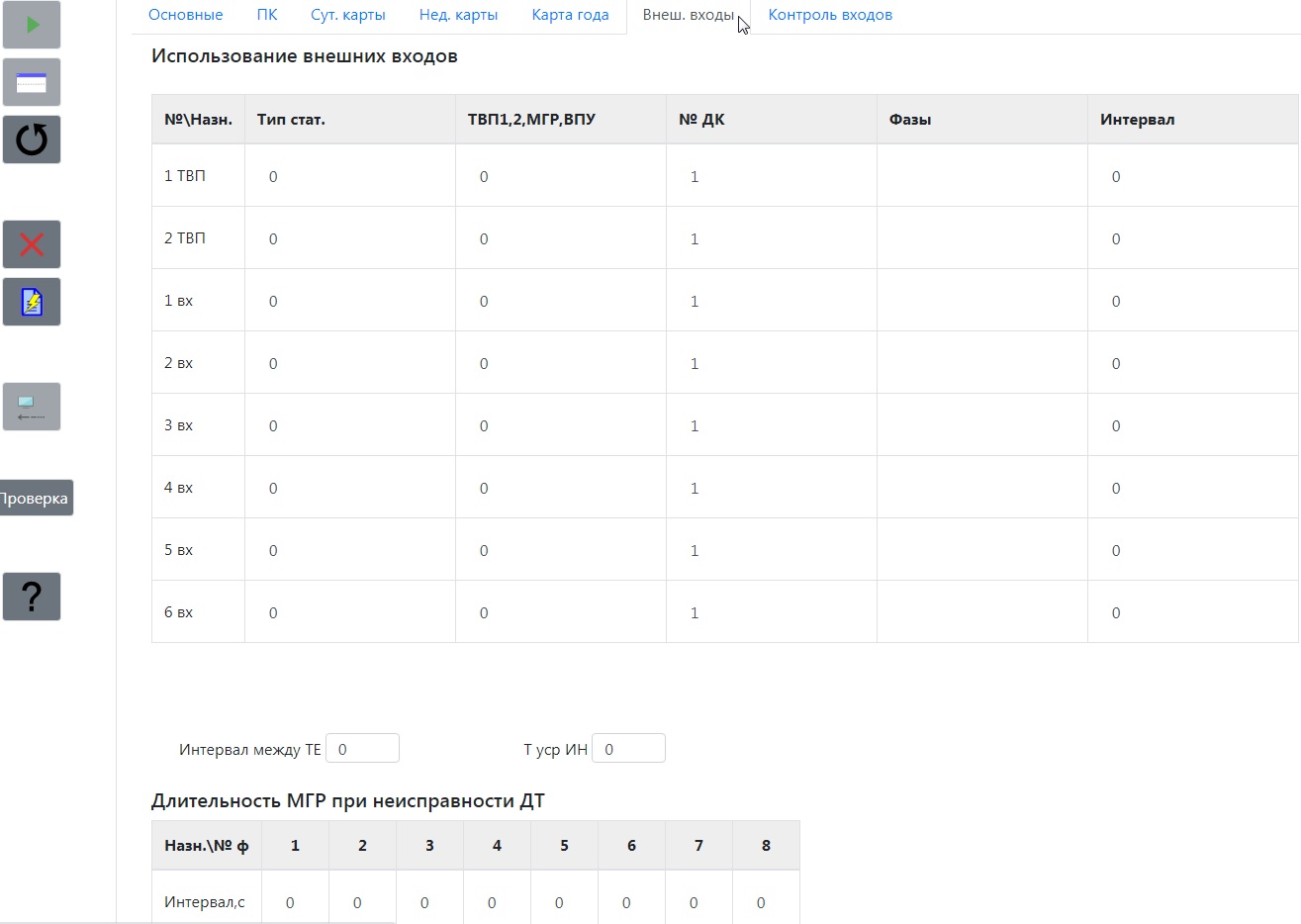
Task: Click the 3 вх row label
Action: pos(179,425)
